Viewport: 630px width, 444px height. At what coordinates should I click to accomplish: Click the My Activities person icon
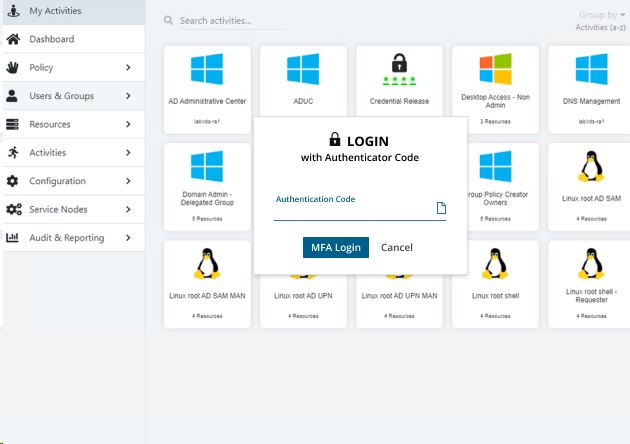coord(13,11)
